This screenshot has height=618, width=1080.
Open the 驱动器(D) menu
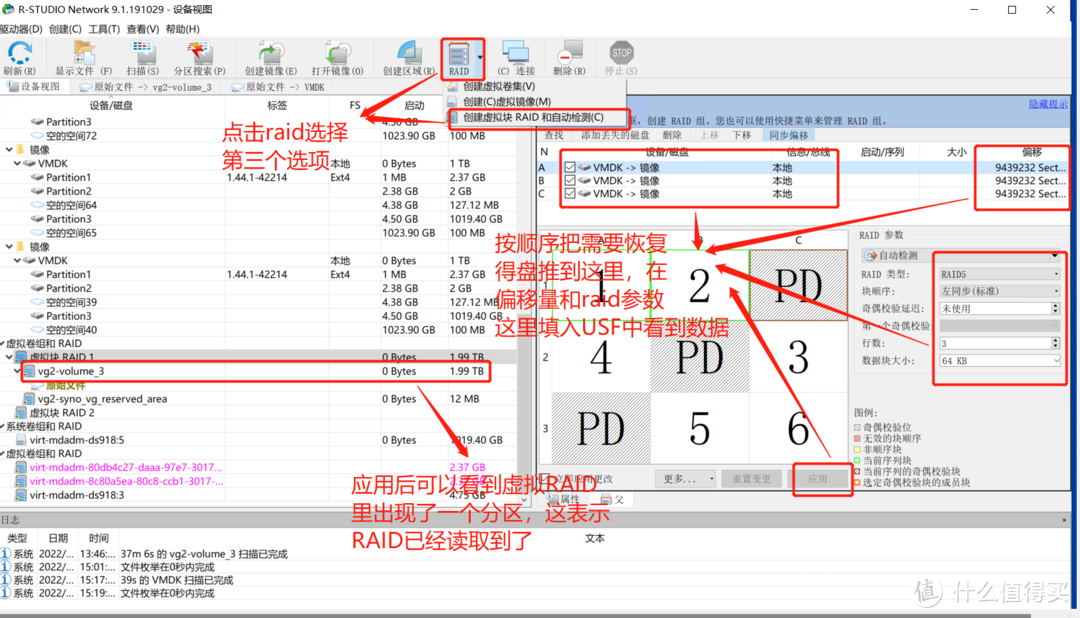pos(21,29)
